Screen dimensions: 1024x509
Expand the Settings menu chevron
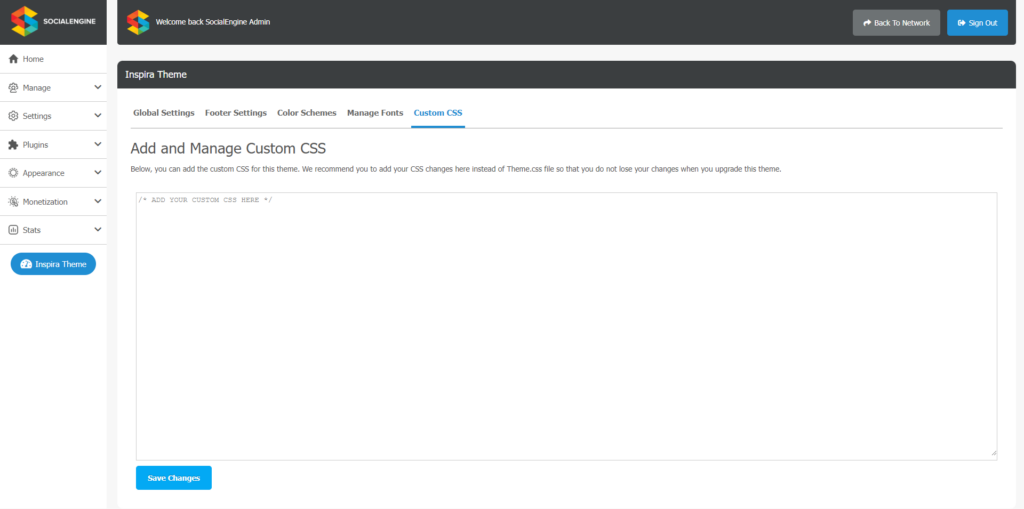98,116
